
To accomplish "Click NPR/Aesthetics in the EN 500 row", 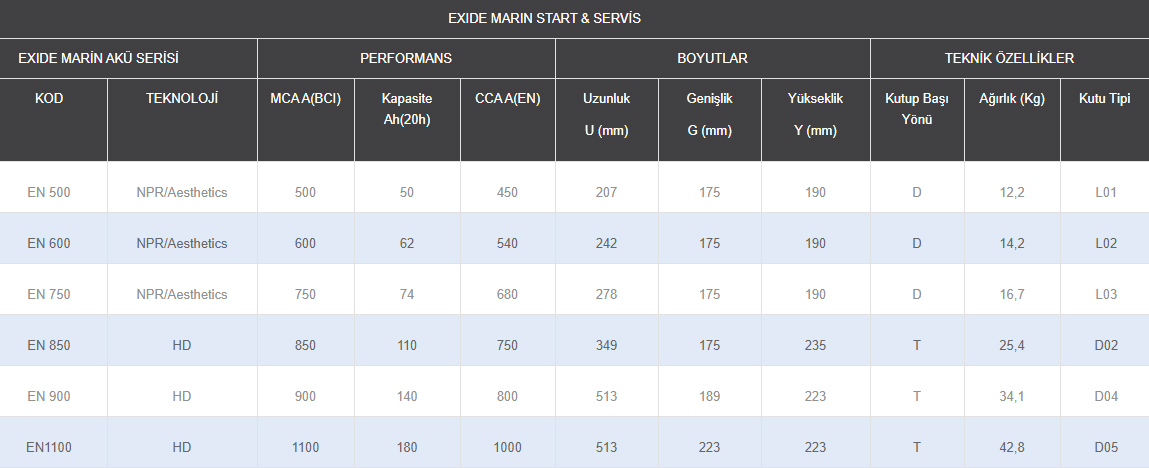I will pyautogui.click(x=182, y=193).
